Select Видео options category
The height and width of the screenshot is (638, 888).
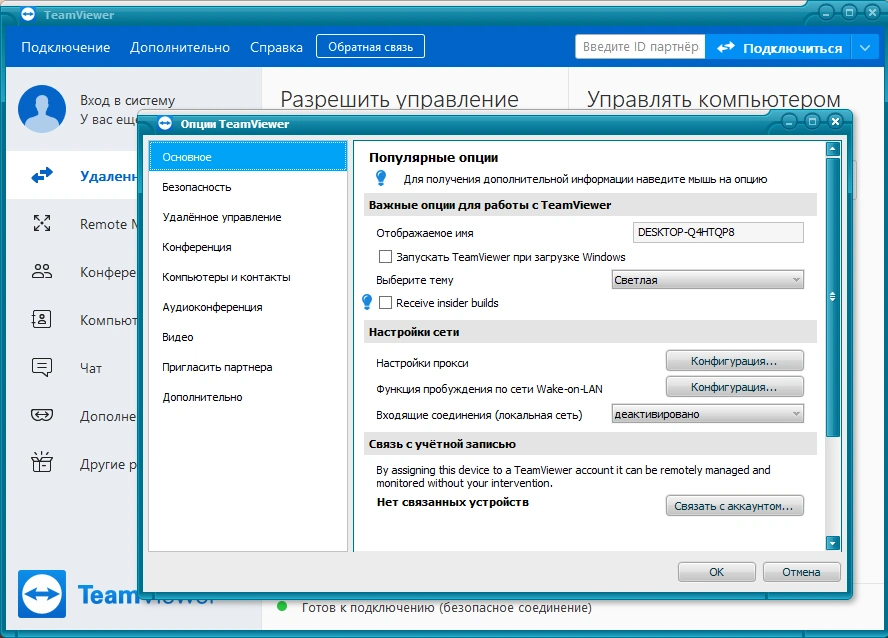pyautogui.click(x=248, y=337)
